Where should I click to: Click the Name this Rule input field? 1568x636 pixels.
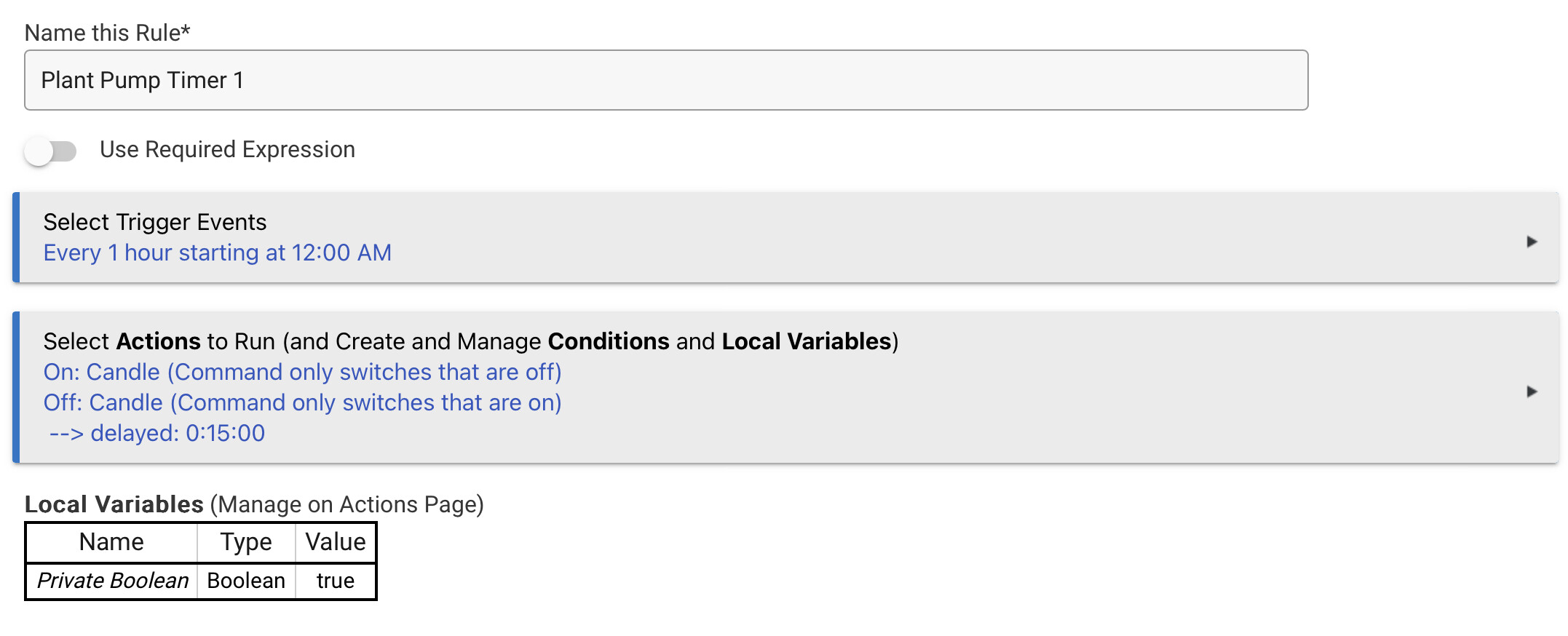coord(666,80)
